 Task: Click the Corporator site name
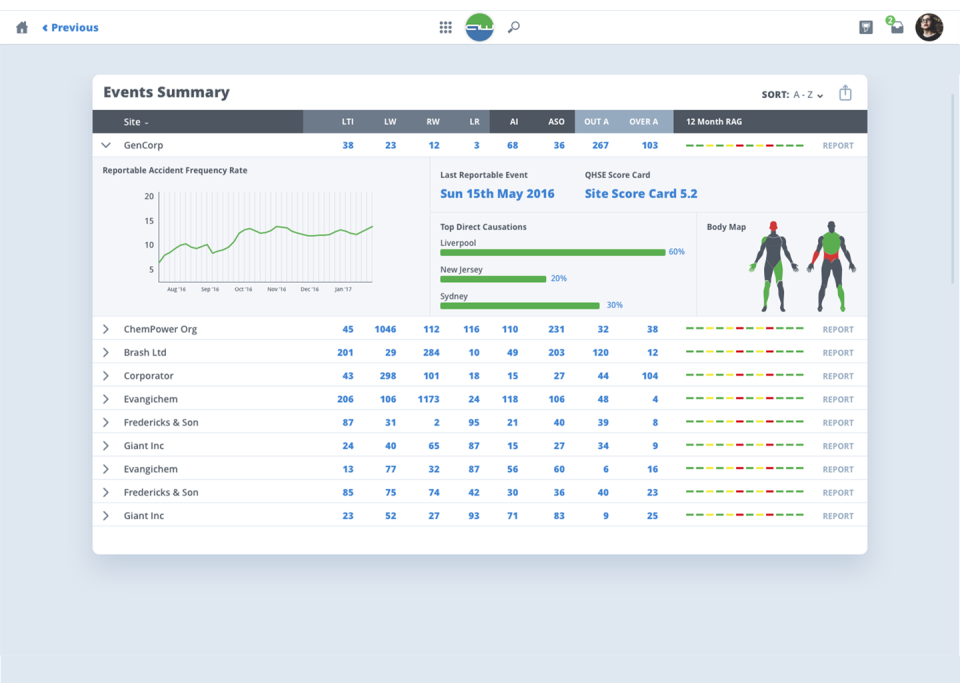point(149,376)
